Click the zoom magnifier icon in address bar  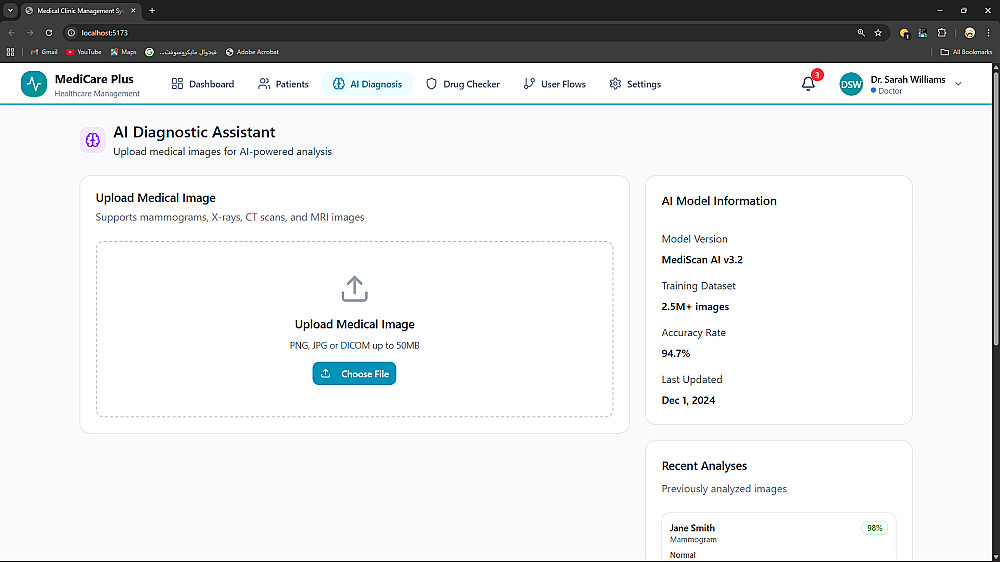861,33
